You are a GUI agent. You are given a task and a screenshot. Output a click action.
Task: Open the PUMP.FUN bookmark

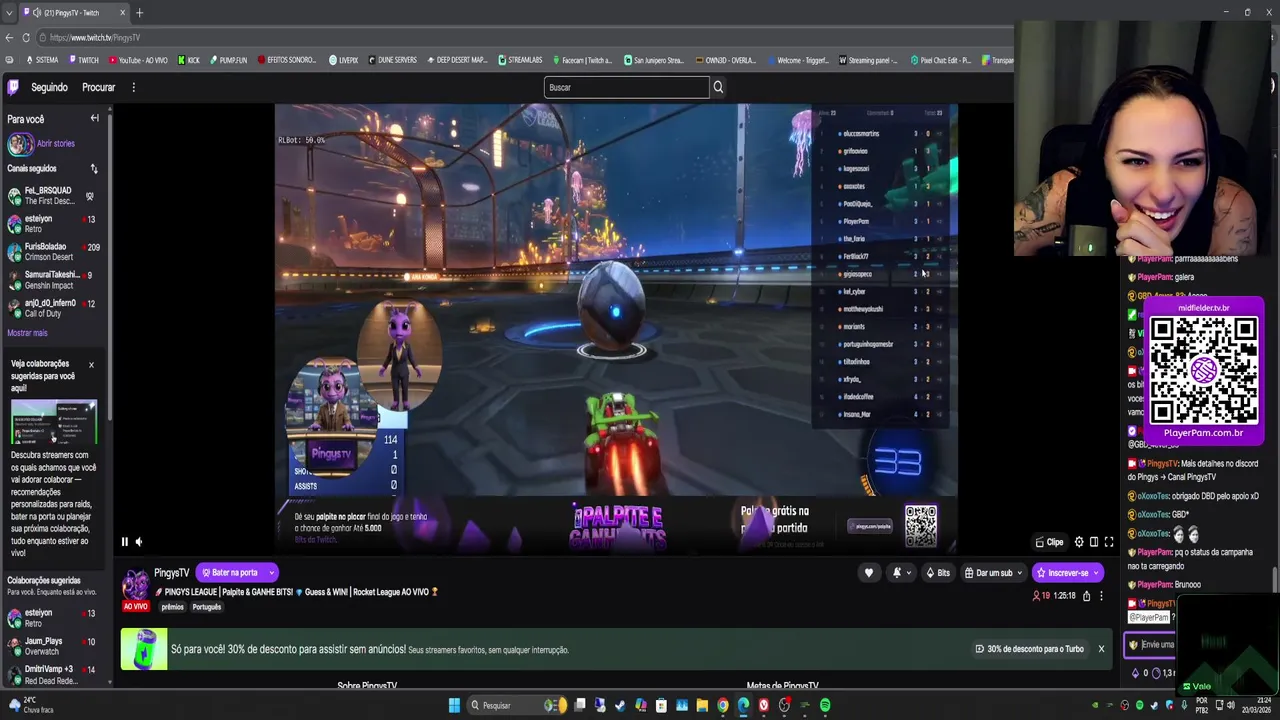pos(228,60)
